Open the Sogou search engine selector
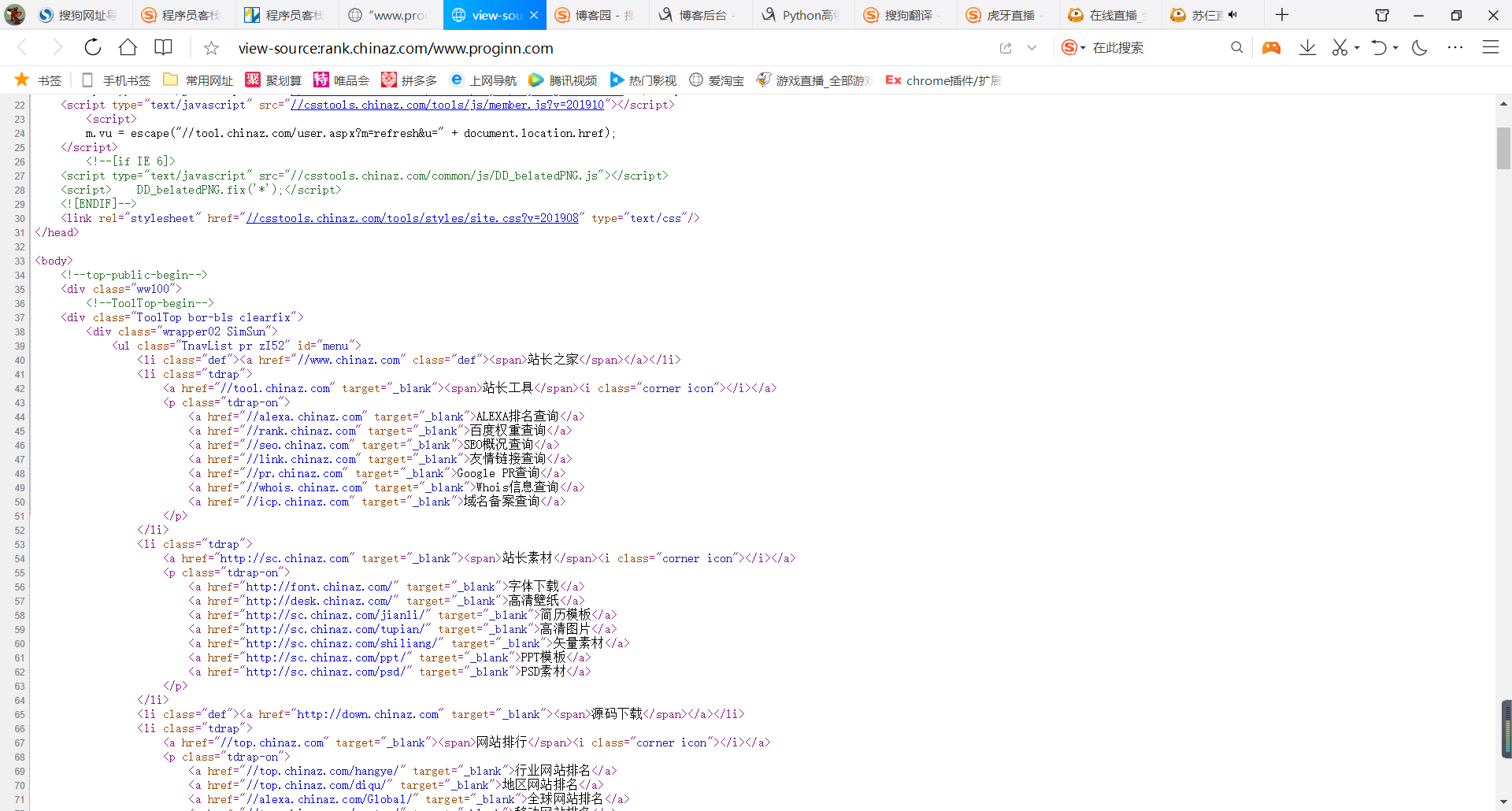The width and height of the screenshot is (1512, 811). pyautogui.click(x=1073, y=48)
